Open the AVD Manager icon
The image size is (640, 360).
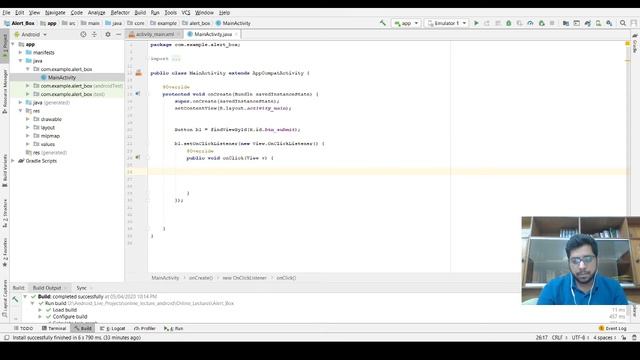(x=598, y=23)
